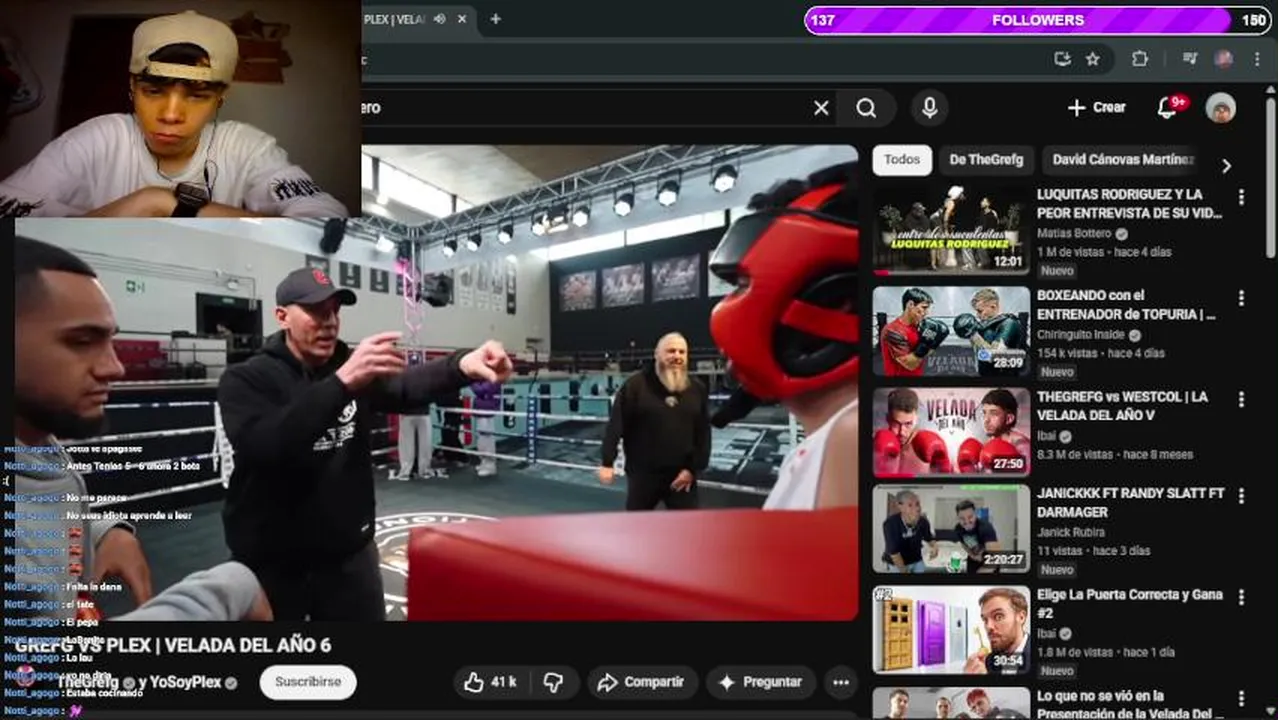Open the BOXEANDO con el ENTRENADOR de TOPURIA title
The image size is (1278, 720).
[1126, 305]
